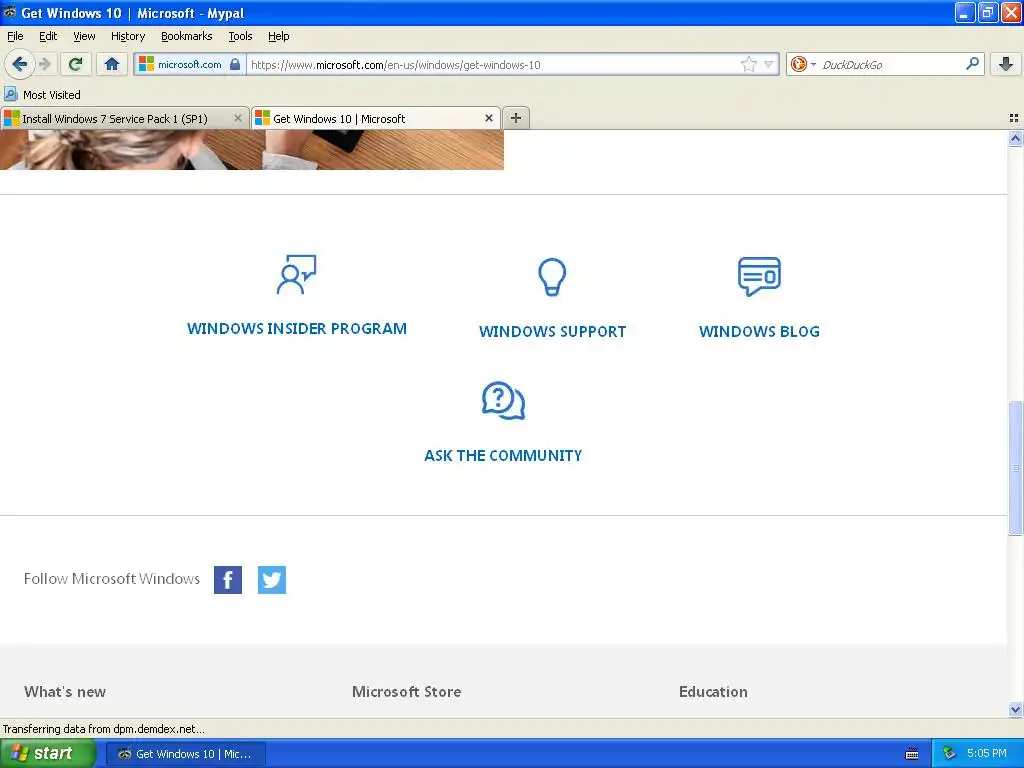This screenshot has width=1024, height=768.
Task: Go back with the Back arrow button
Action: [x=19, y=64]
